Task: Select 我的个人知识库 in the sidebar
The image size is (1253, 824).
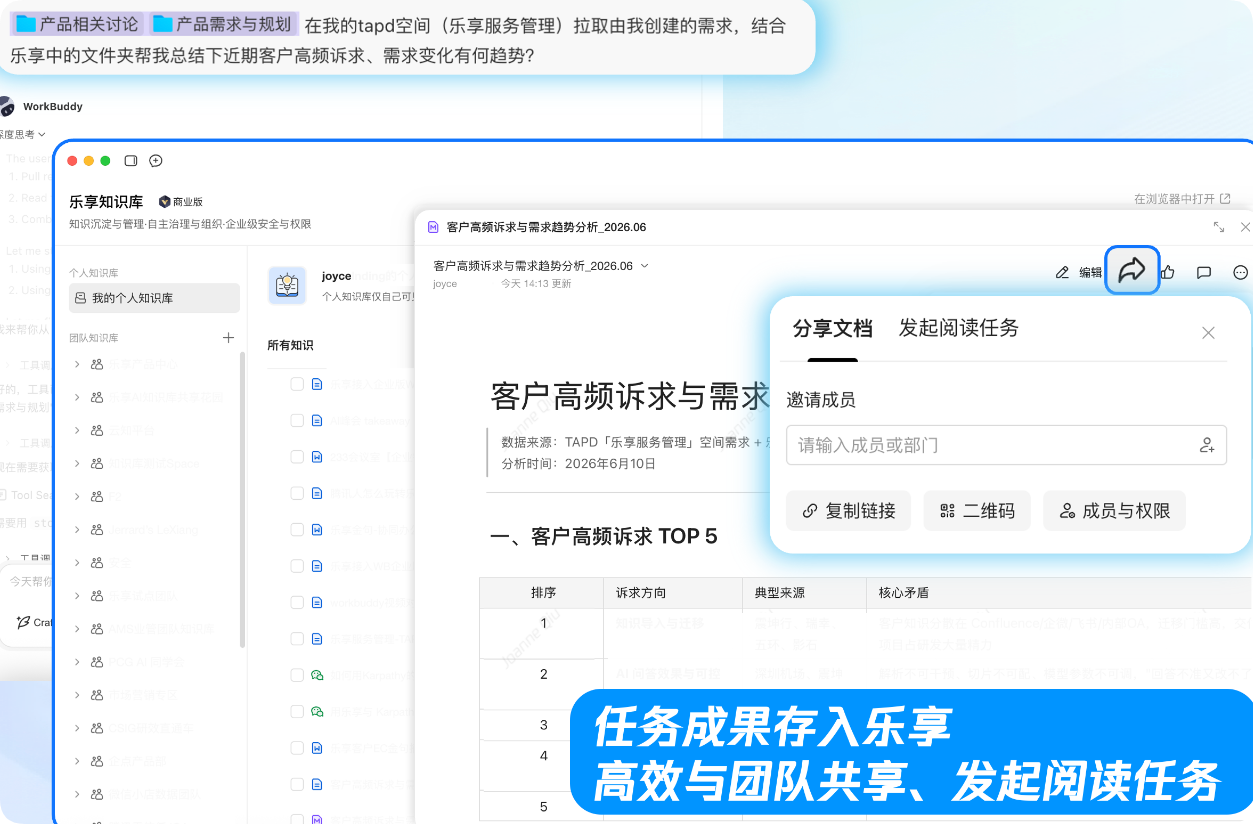Action: coord(154,298)
